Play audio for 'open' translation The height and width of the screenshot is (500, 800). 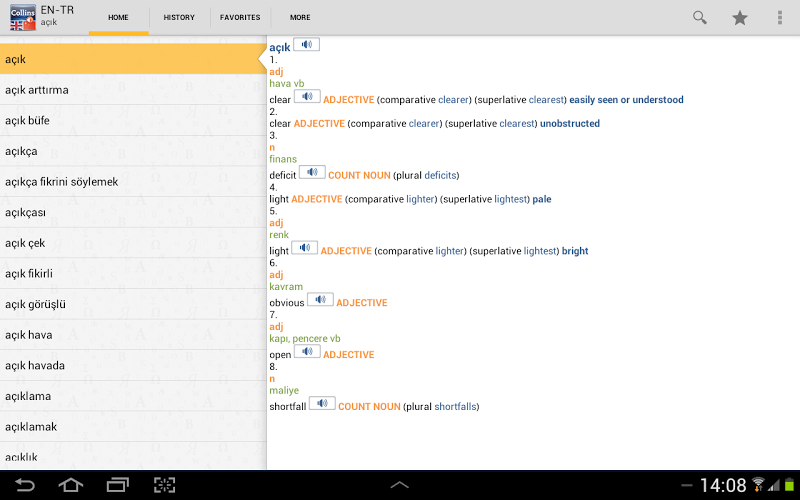[x=307, y=351]
